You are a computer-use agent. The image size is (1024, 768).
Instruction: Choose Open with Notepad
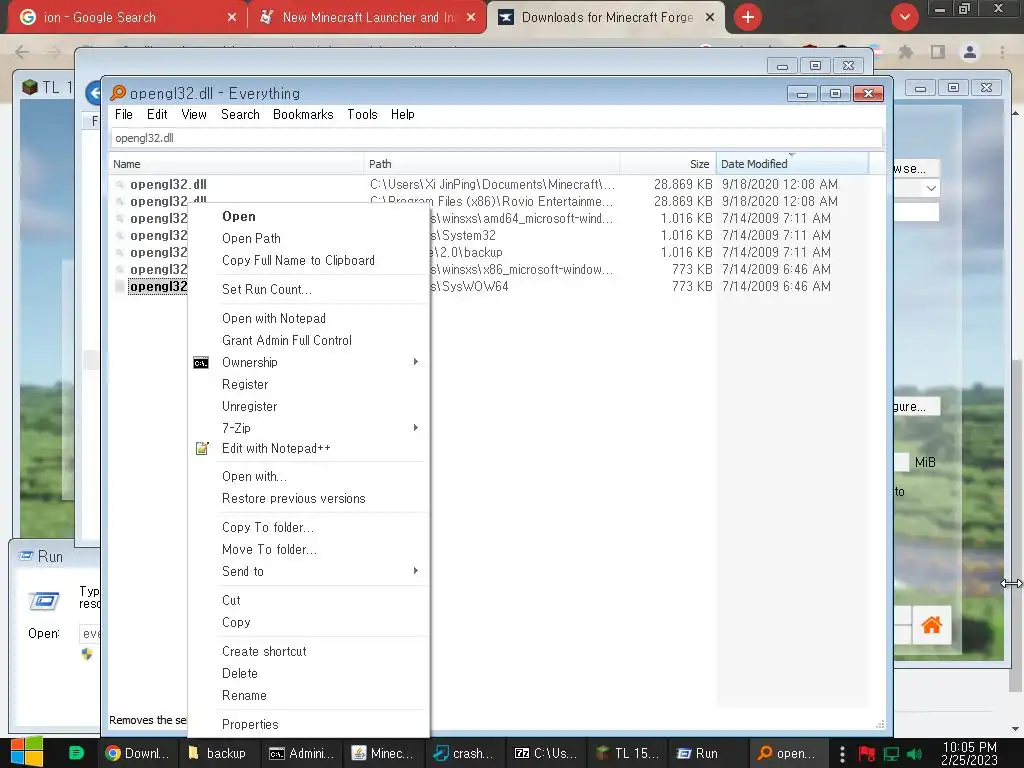(274, 318)
